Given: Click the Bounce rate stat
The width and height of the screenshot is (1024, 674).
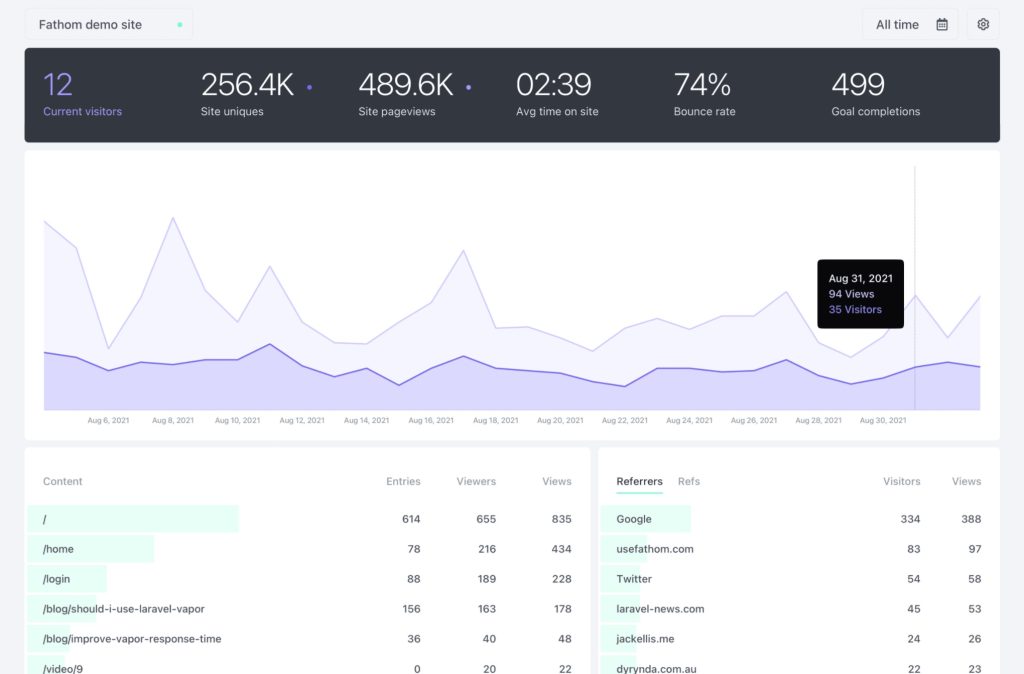Looking at the screenshot, I should click(704, 95).
